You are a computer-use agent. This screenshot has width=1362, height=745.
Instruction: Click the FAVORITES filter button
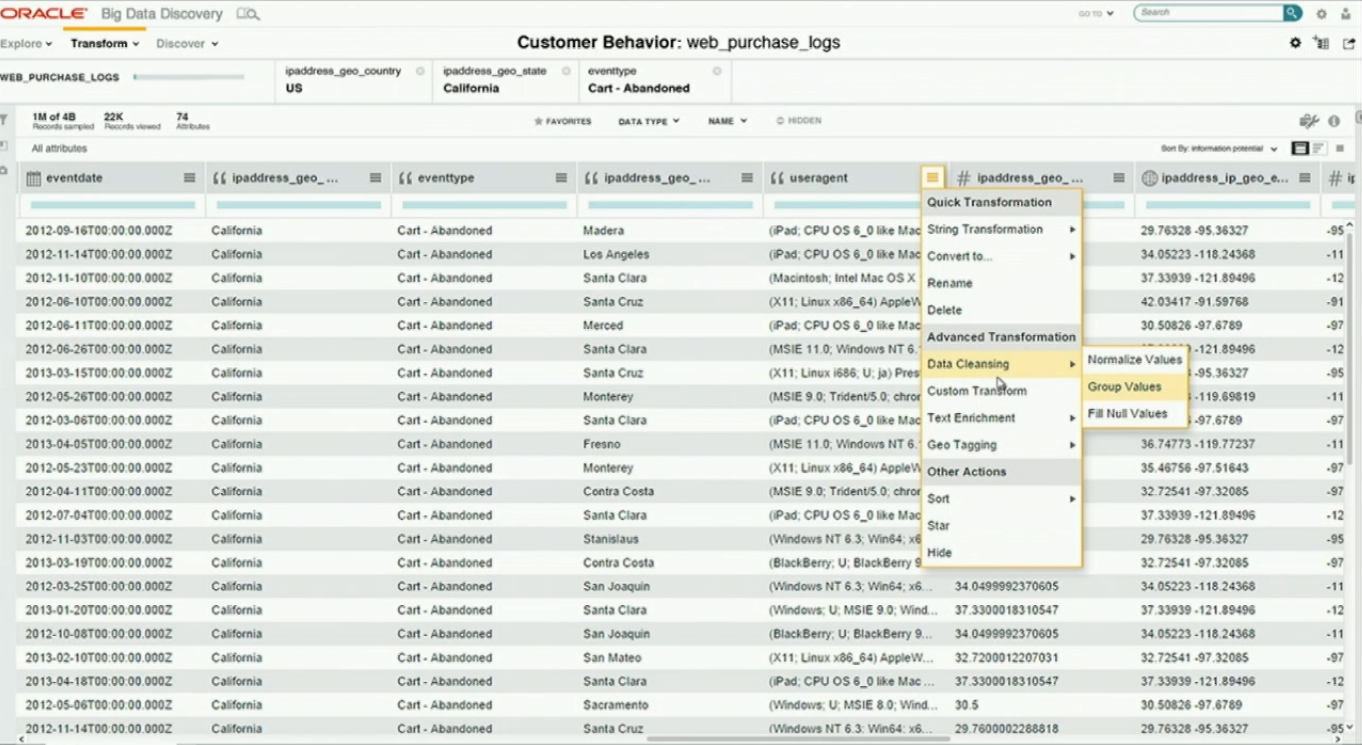(563, 121)
